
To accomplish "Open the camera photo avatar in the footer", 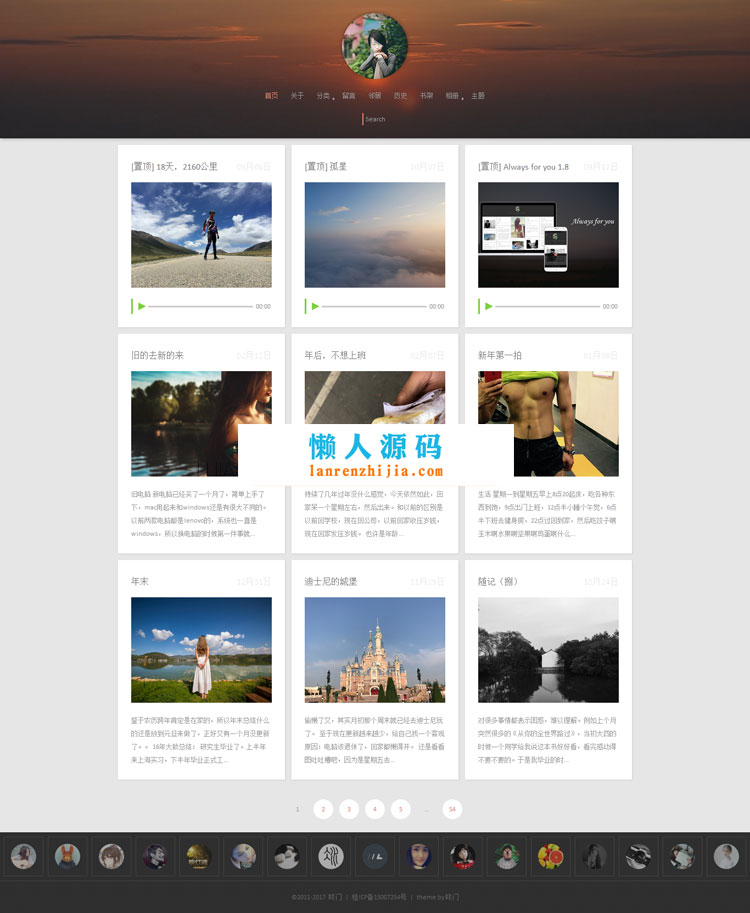I will [638, 857].
